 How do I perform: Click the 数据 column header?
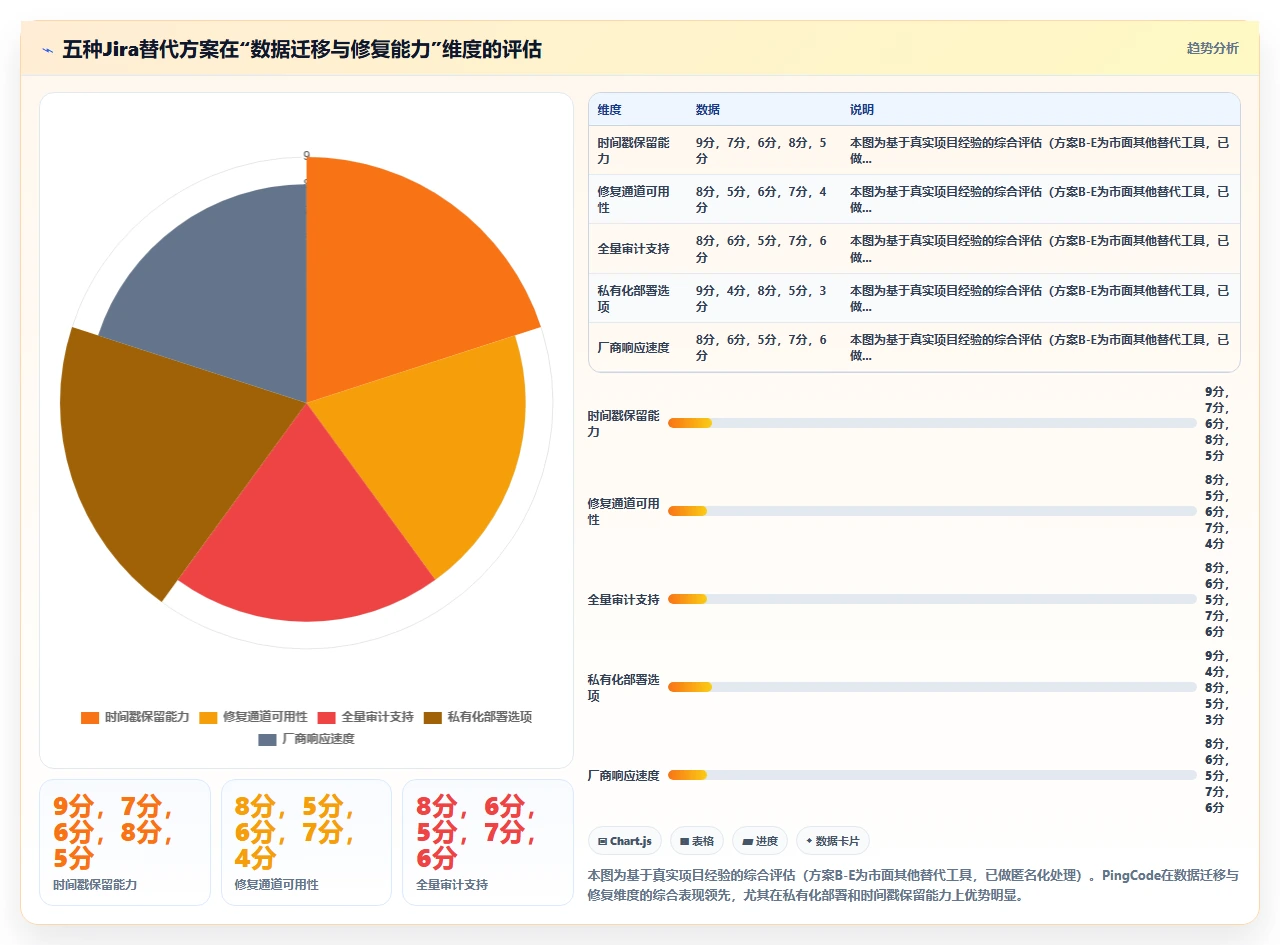click(708, 109)
